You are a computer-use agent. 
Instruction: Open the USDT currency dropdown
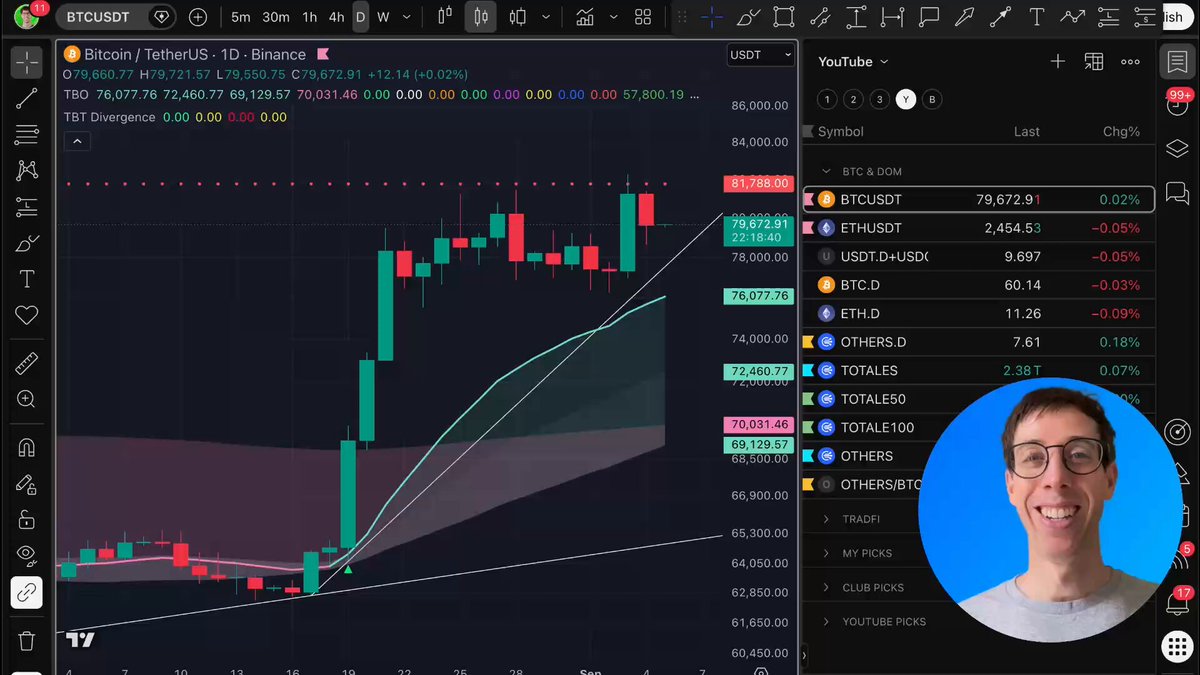pos(761,55)
